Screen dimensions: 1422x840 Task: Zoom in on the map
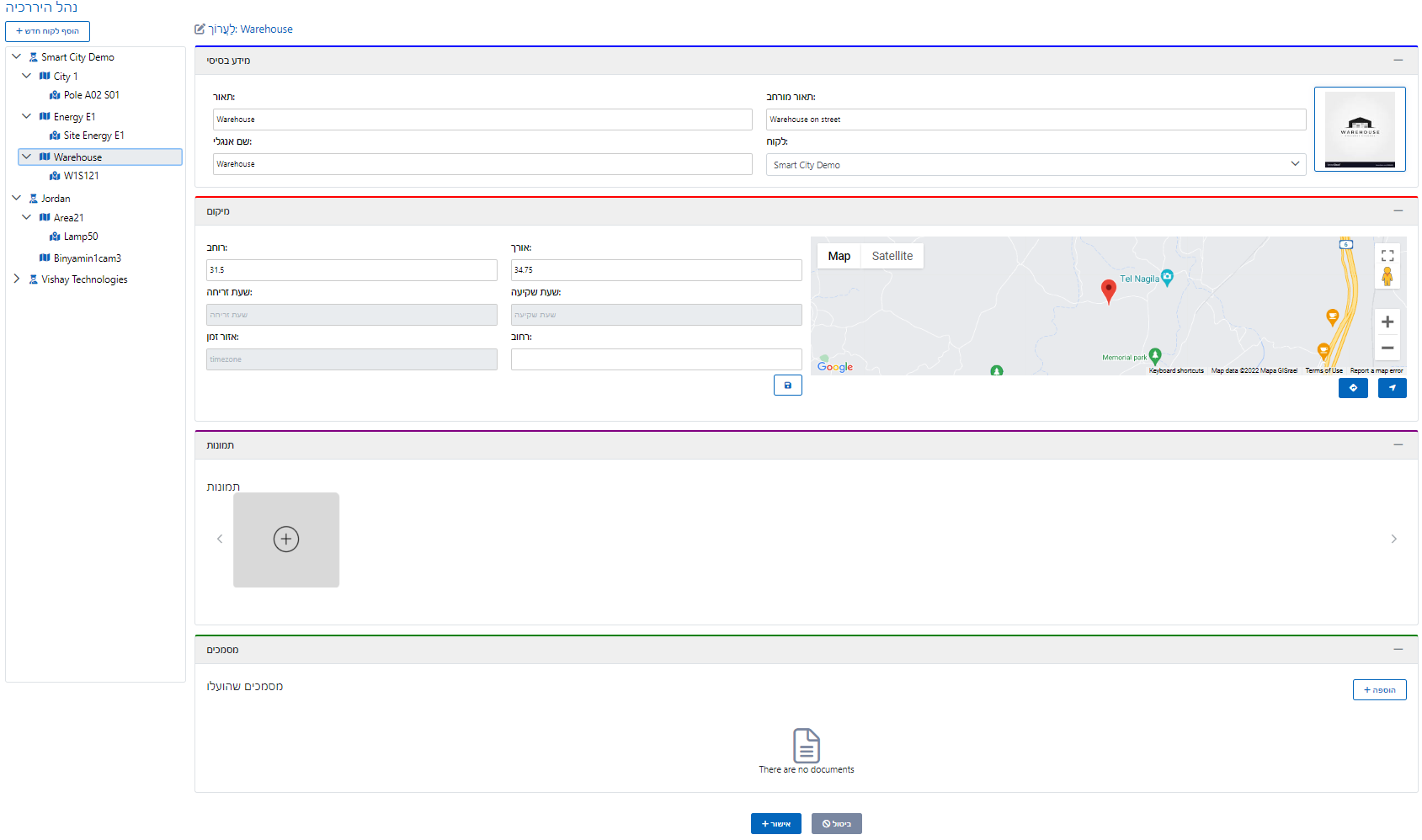coord(1387,322)
